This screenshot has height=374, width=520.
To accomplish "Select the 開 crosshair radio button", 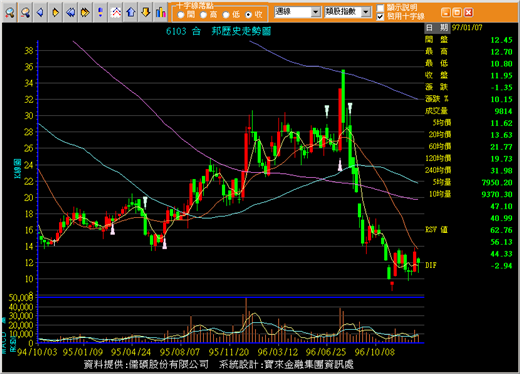I will (x=181, y=15).
